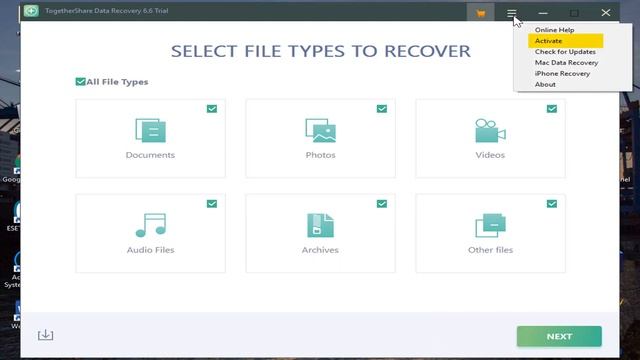Uncheck the Videos checkbox

[552, 109]
